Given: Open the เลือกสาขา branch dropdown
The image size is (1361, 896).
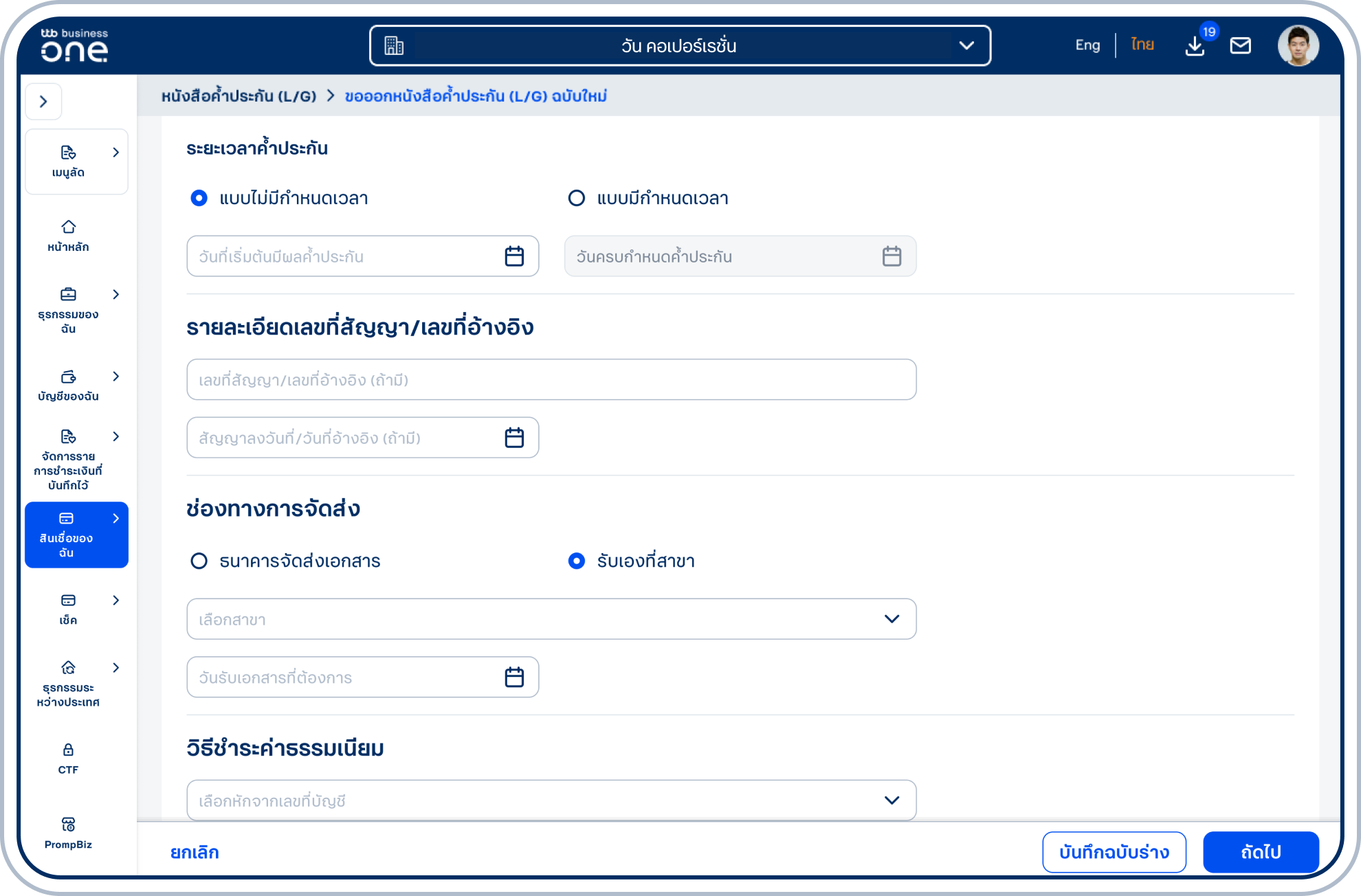Looking at the screenshot, I should [x=551, y=619].
